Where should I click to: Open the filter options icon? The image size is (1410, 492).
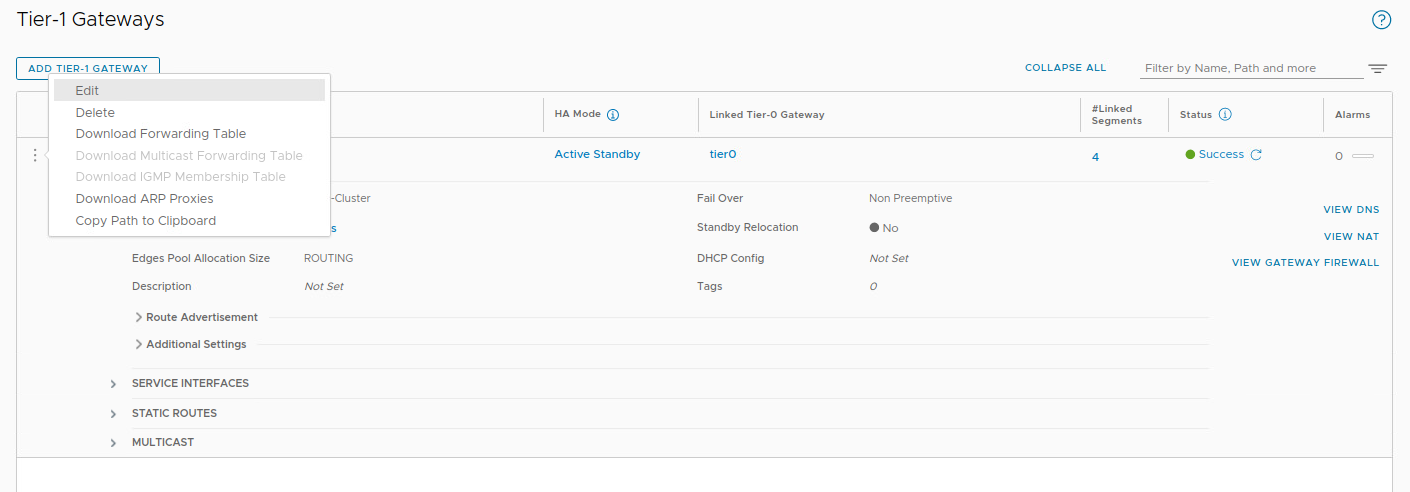pyautogui.click(x=1378, y=69)
